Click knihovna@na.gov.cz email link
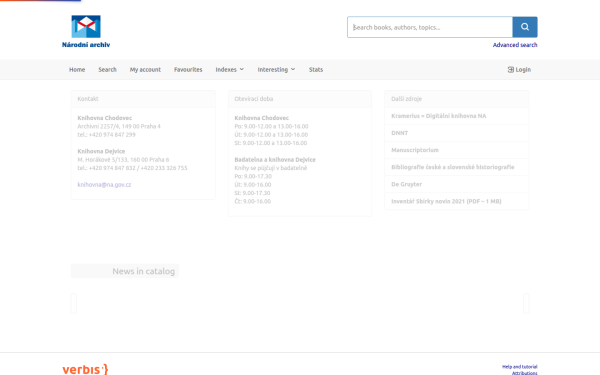The width and height of the screenshot is (600, 375). (104, 184)
